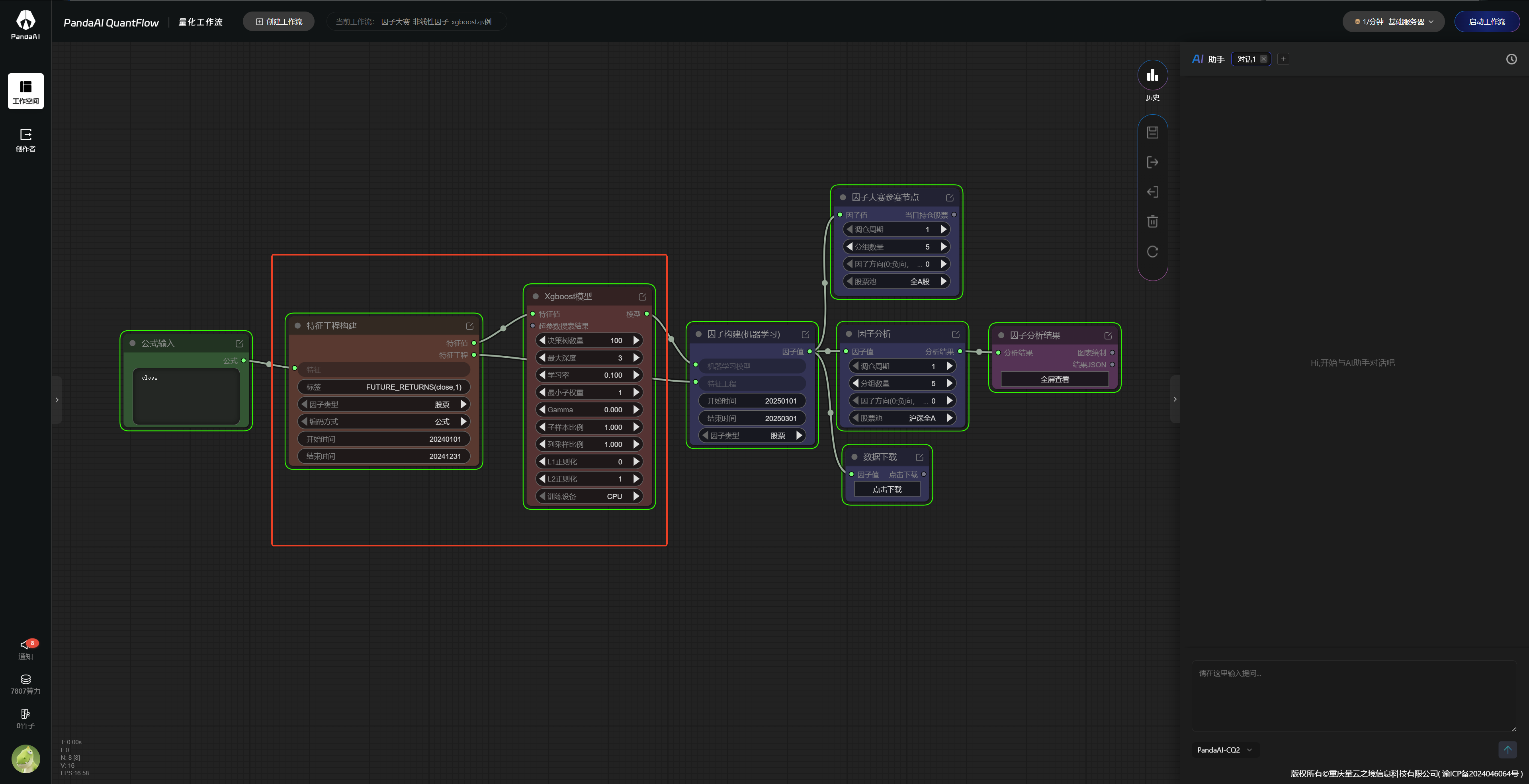
Task: Open the edit icon on 特征工程构建 node
Action: coord(469,326)
